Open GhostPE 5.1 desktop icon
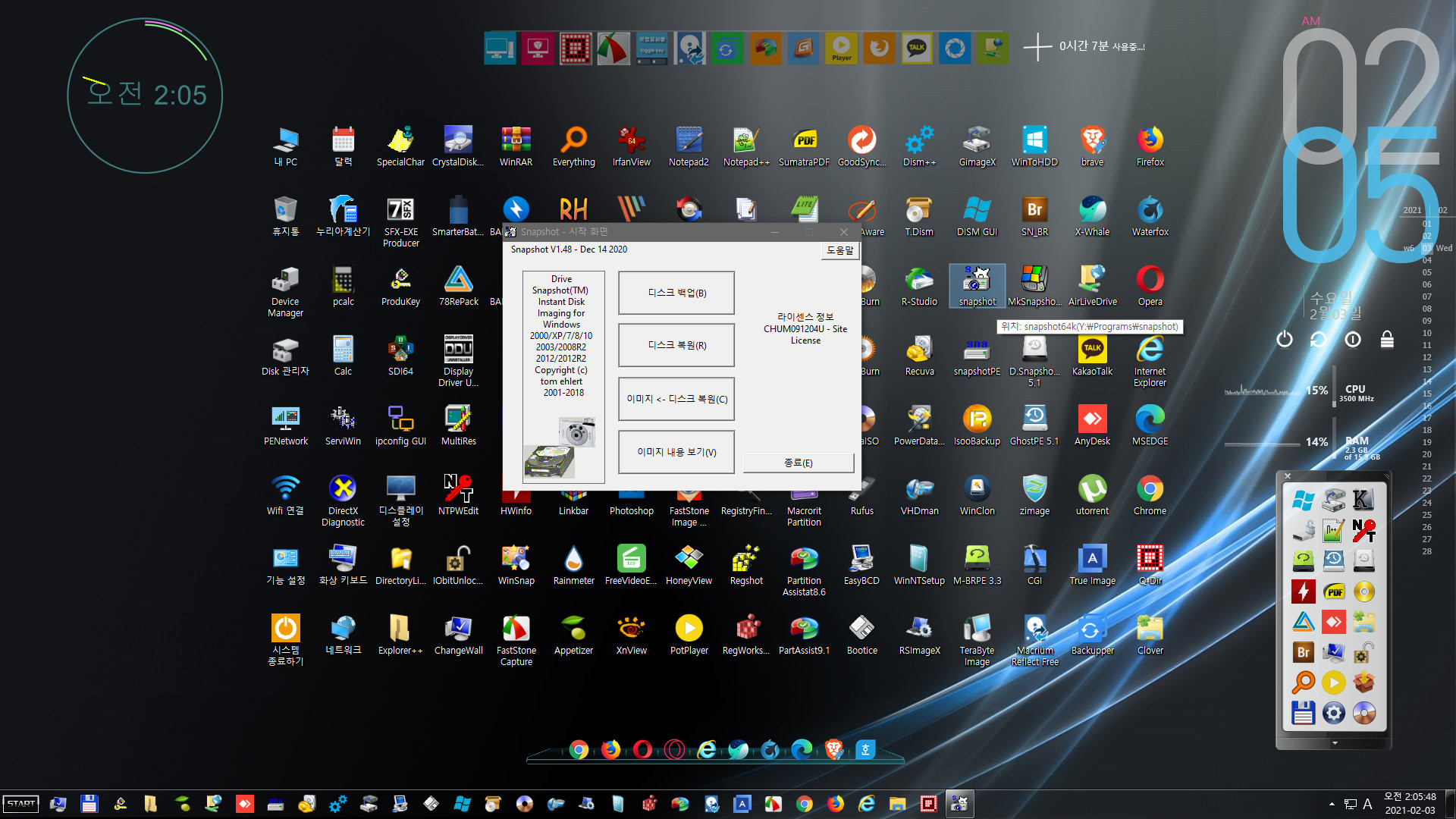The height and width of the screenshot is (819, 1456). click(1034, 425)
